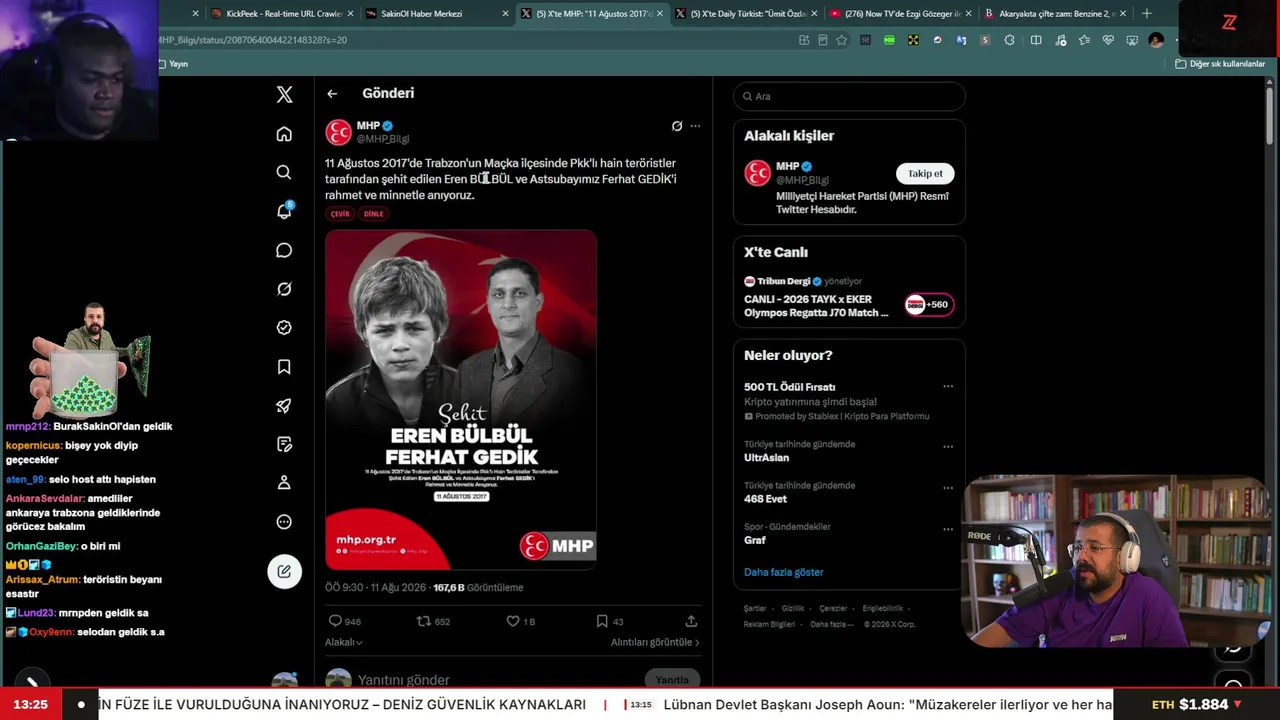
Task: Open Grok icon in sidebar
Action: tap(284, 289)
